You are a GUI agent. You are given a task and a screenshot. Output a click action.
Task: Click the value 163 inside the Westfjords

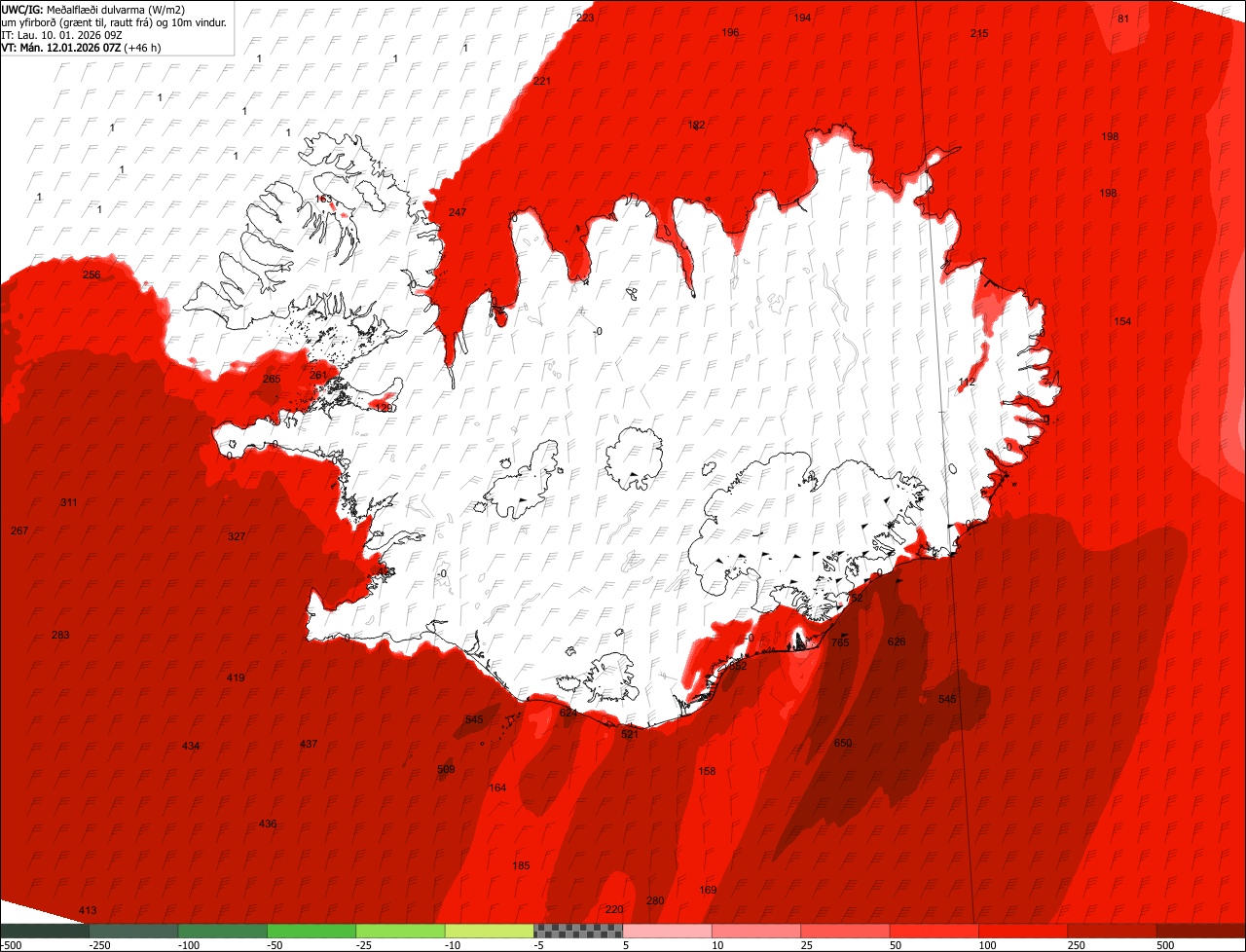pos(323,200)
